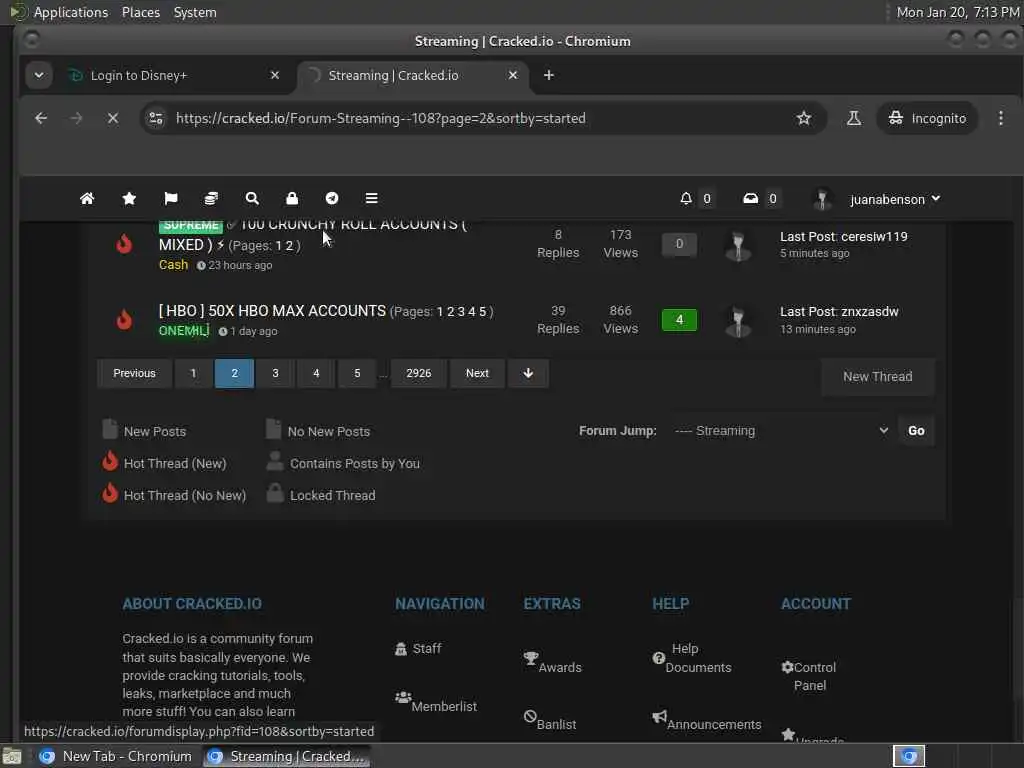
Task: Expand the juanabenson user dropdown
Action: click(894, 199)
